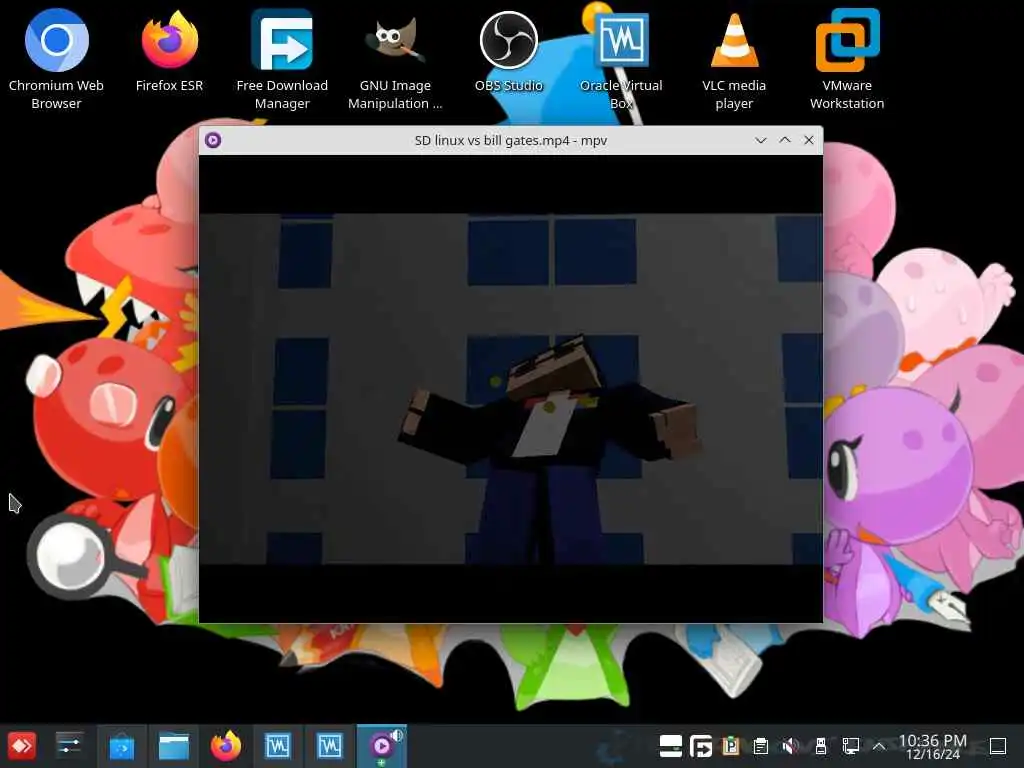
Task: Open the file manager from taskbar
Action: (x=174, y=745)
